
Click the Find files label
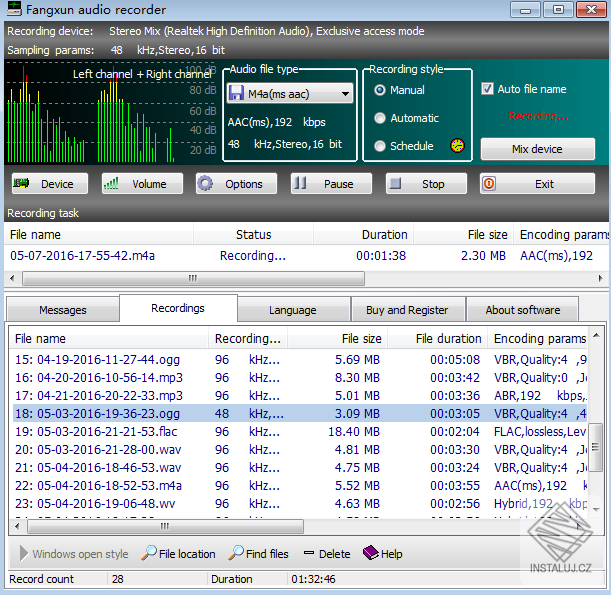click(267, 554)
